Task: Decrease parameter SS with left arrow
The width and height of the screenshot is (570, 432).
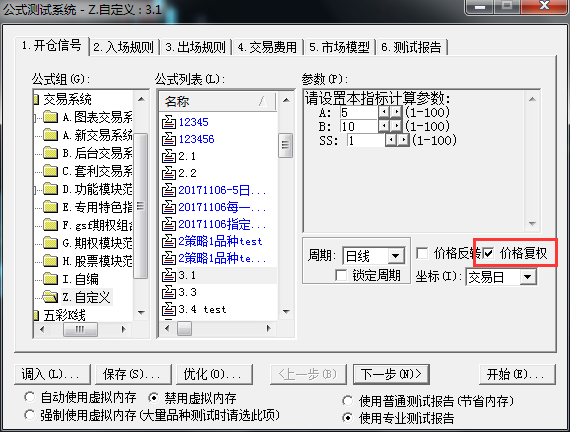Action: point(391,140)
